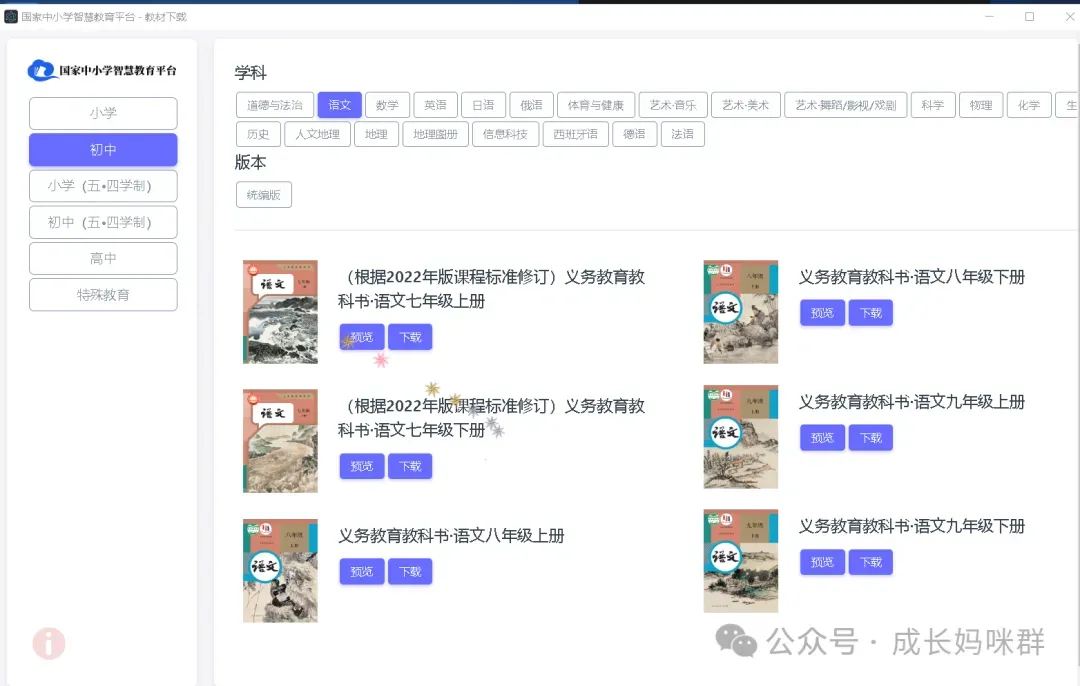Maximize the application window
The height and width of the screenshot is (686, 1080).
click(1030, 17)
